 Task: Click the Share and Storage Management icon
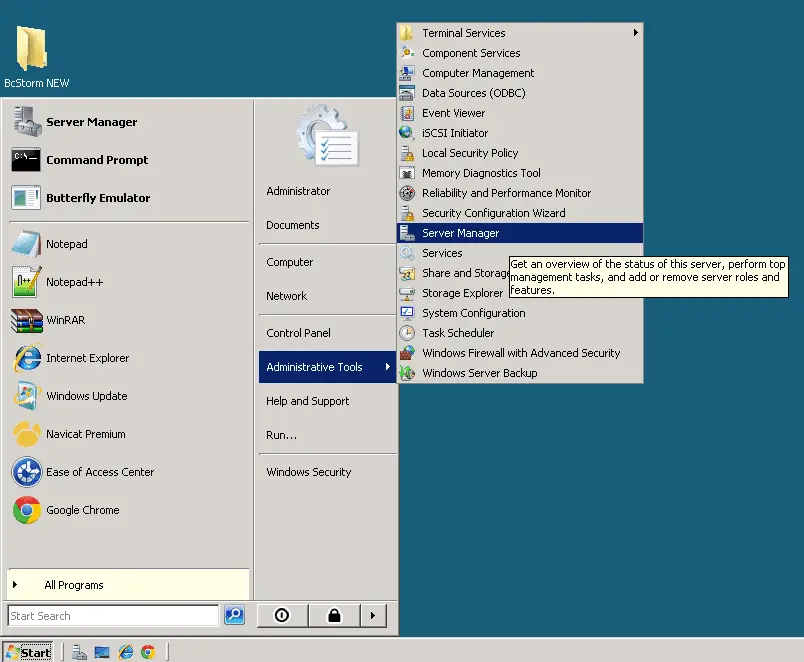click(407, 273)
